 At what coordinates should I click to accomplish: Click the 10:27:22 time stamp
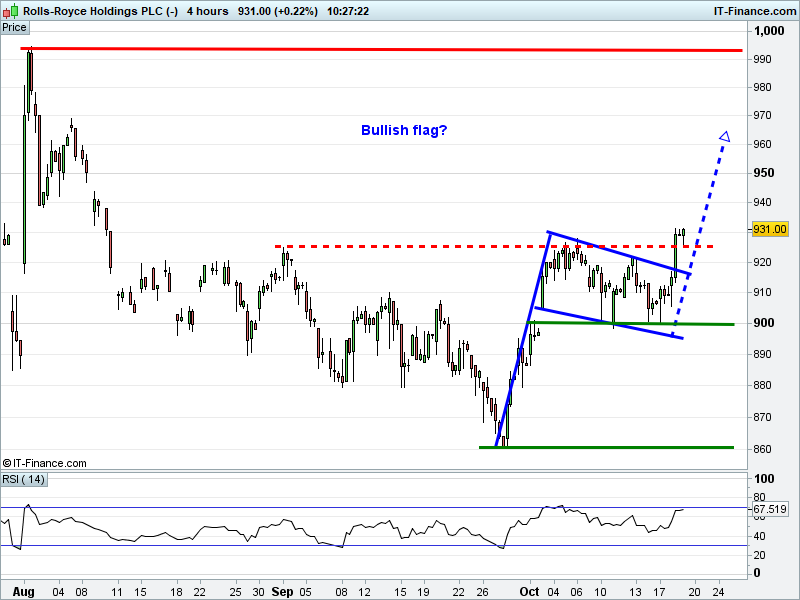[348, 11]
